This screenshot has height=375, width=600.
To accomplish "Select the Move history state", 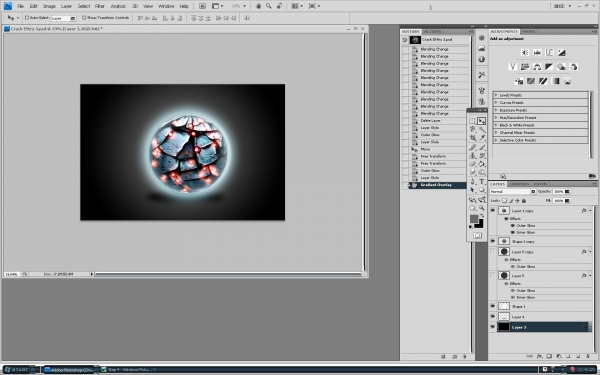I will click(x=436, y=149).
